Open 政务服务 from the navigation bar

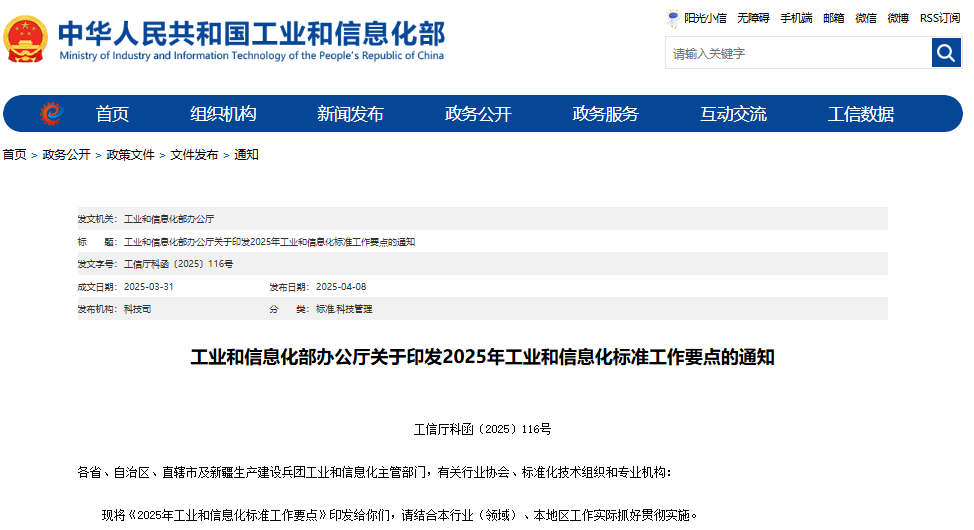[605, 114]
